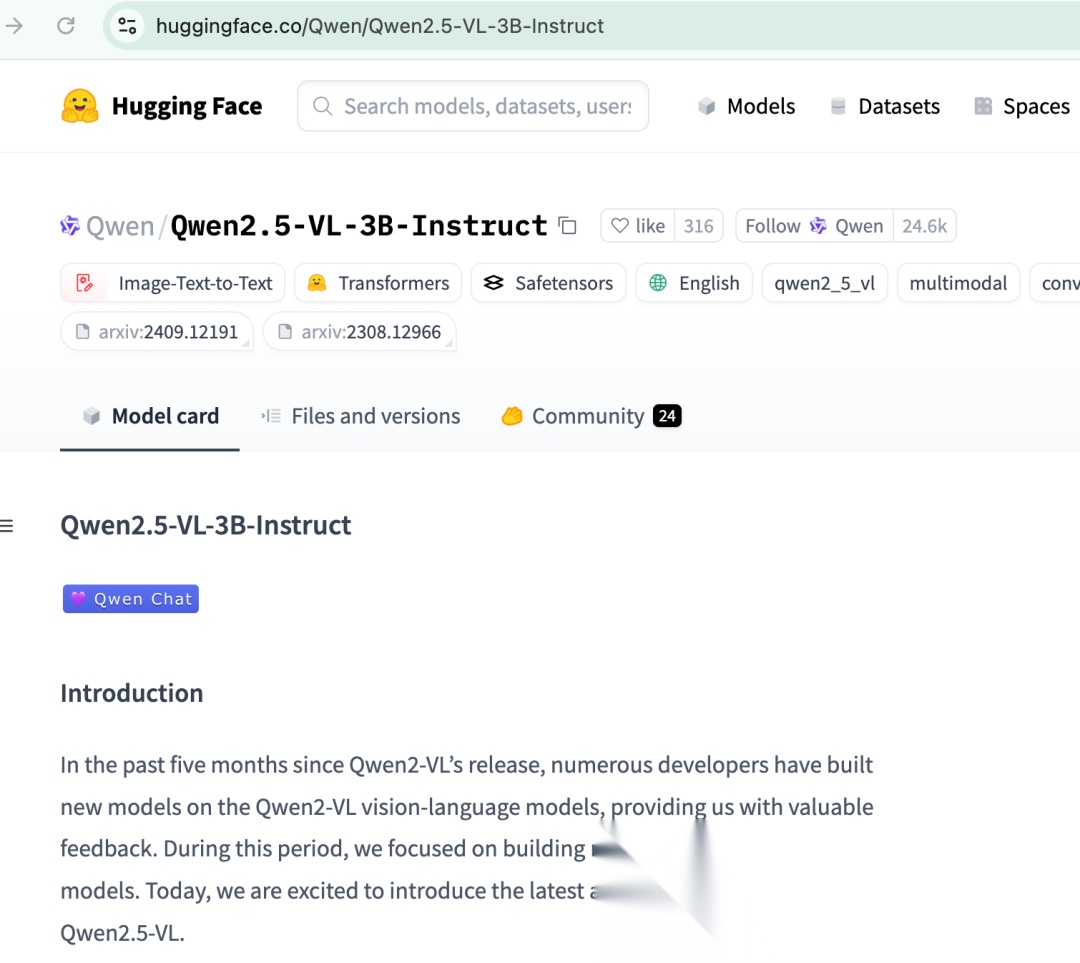Switch to the Model card tab
This screenshot has width=1080, height=963.
pyautogui.click(x=150, y=416)
